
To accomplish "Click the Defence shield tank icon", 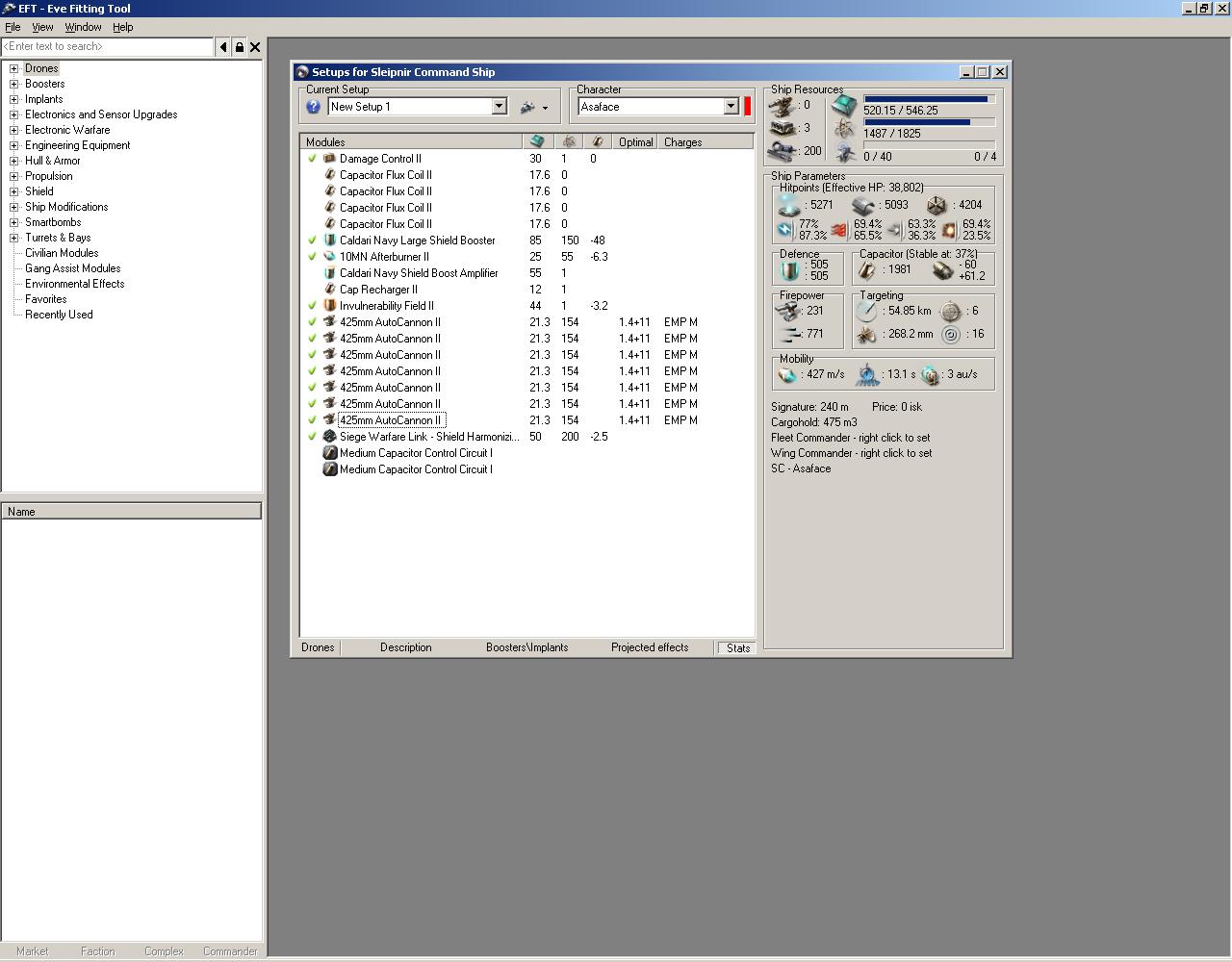I will pos(789,270).
